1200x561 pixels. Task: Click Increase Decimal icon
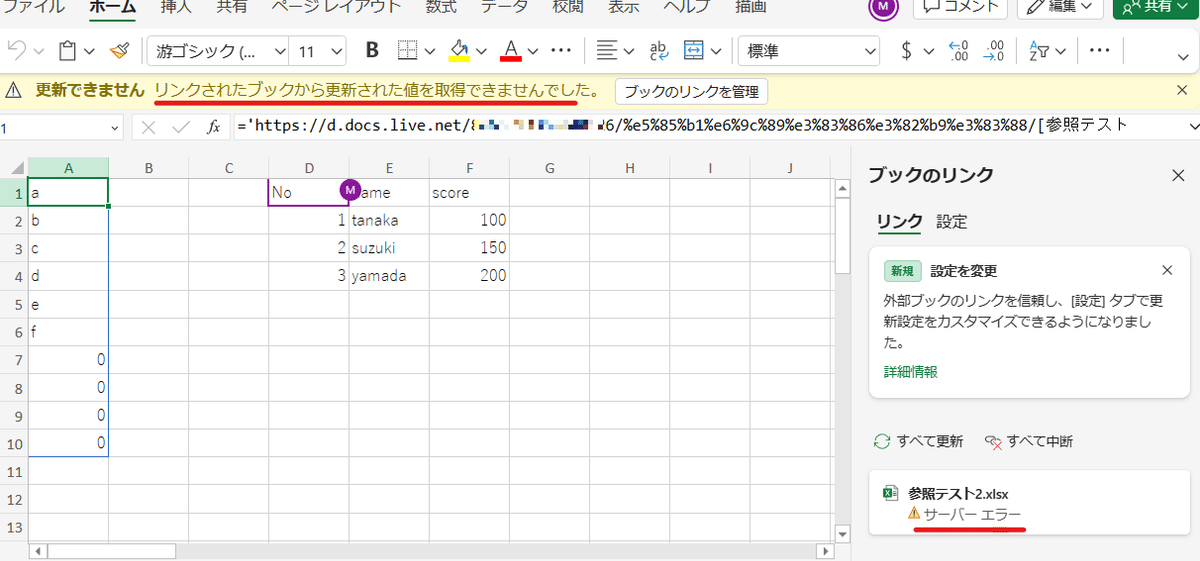click(x=994, y=50)
